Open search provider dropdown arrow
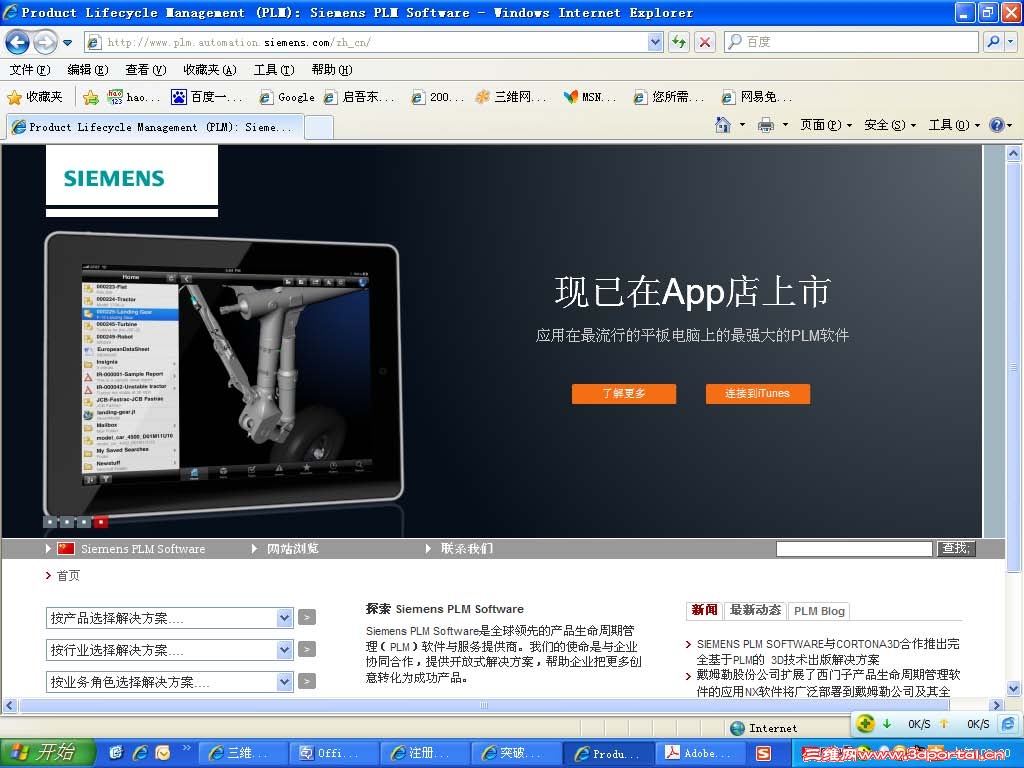The width and height of the screenshot is (1024, 768). click(1010, 42)
